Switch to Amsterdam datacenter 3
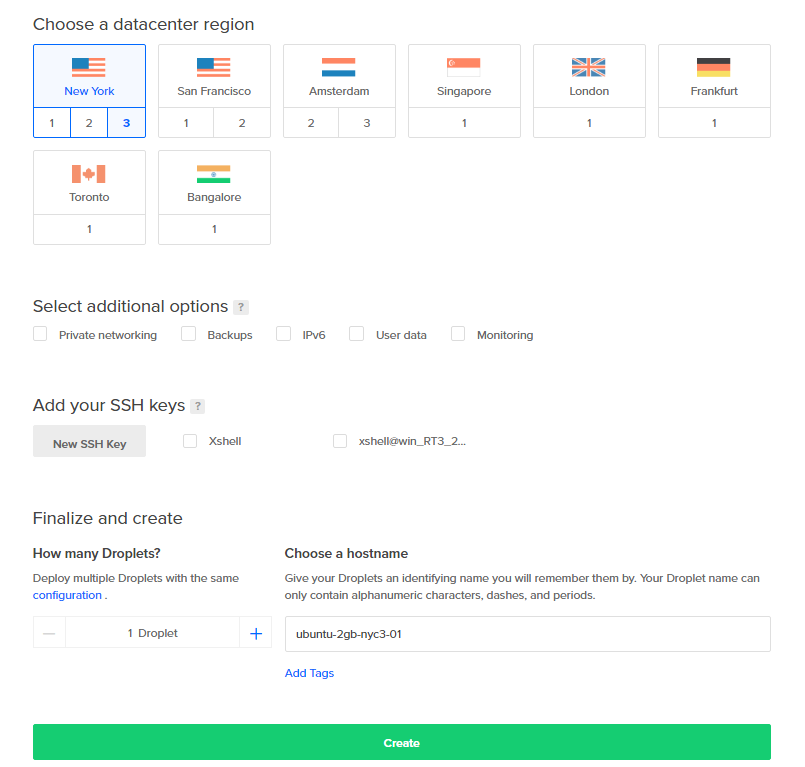This screenshot has height=767, width=805. point(367,123)
